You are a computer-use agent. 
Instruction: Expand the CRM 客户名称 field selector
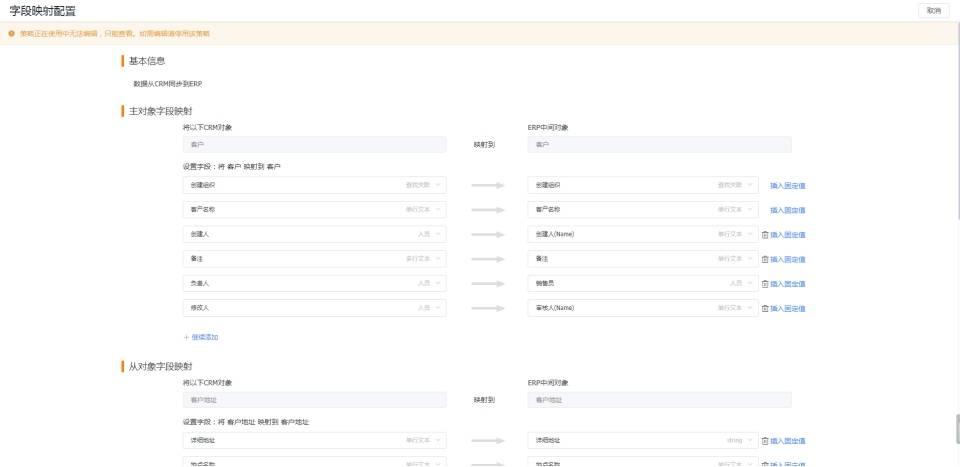point(314,209)
